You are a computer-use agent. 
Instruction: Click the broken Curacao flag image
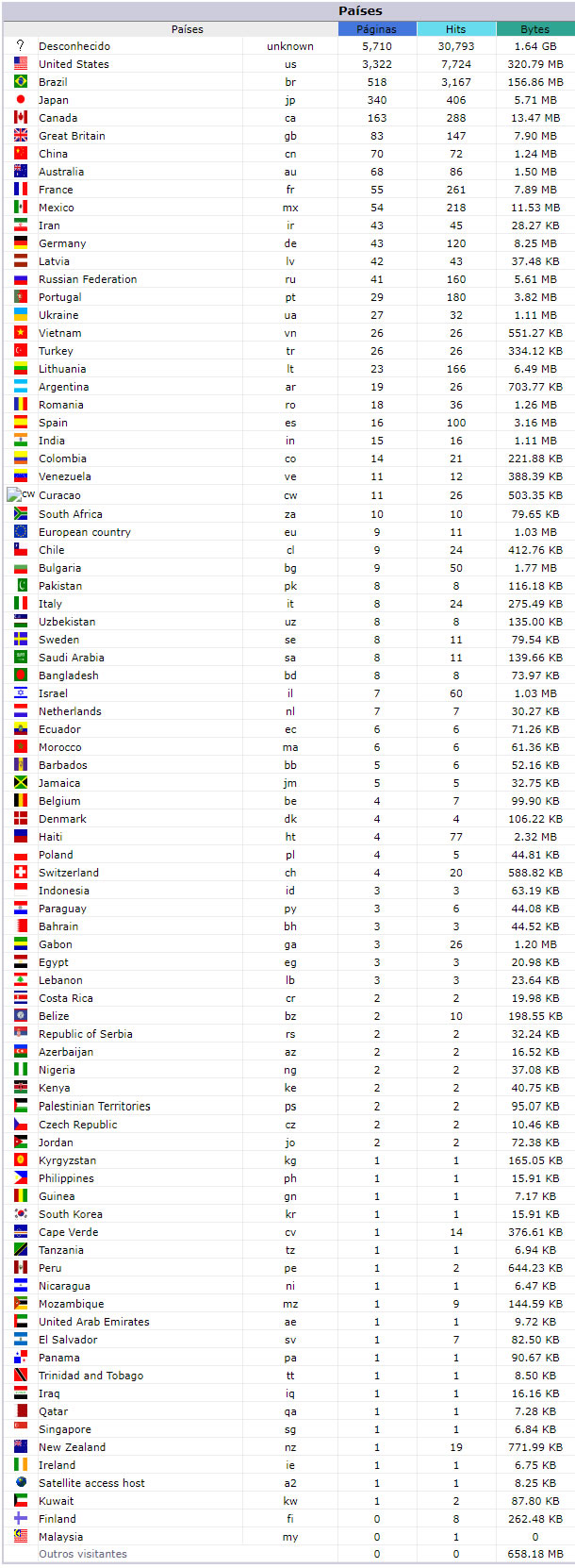click(21, 494)
